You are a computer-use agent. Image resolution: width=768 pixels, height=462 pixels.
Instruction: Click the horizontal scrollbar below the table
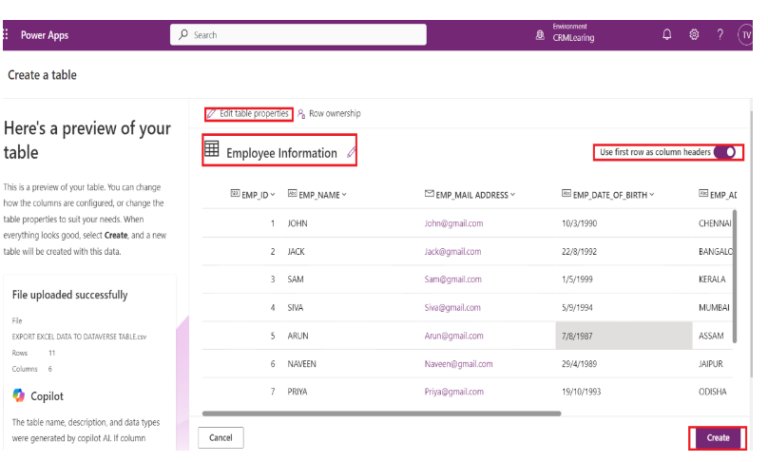pyautogui.click(x=380, y=412)
